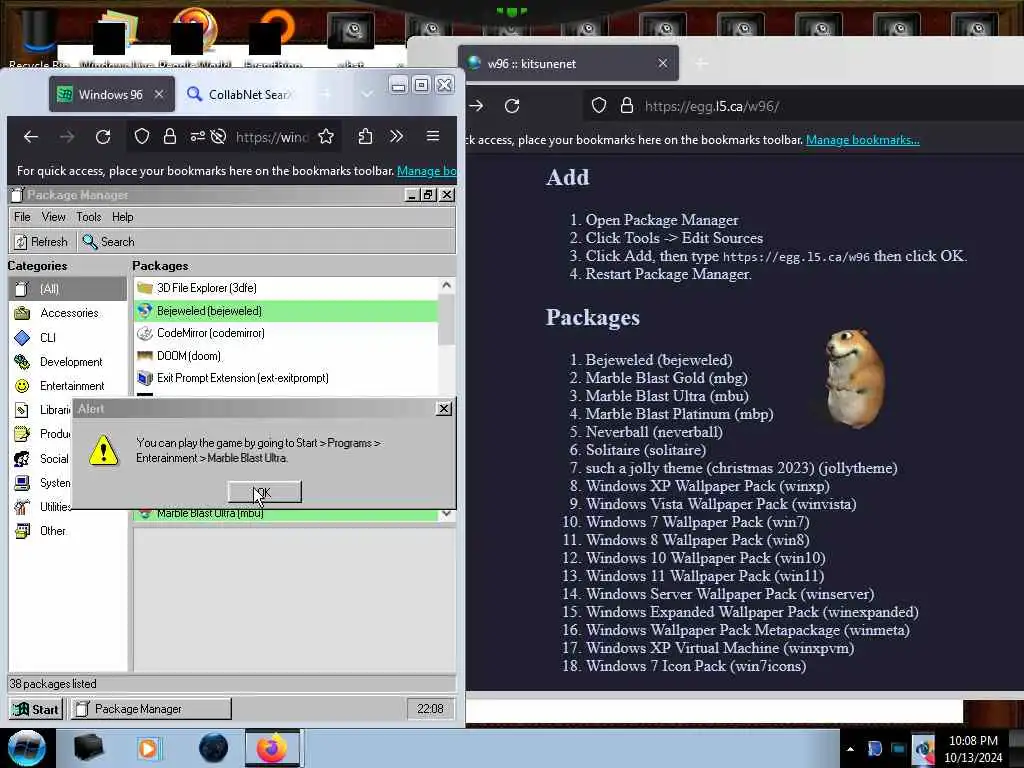The height and width of the screenshot is (768, 1024).
Task: Click Manage bookmarks link in the front Firefox window
Action: pyautogui.click(x=426, y=171)
